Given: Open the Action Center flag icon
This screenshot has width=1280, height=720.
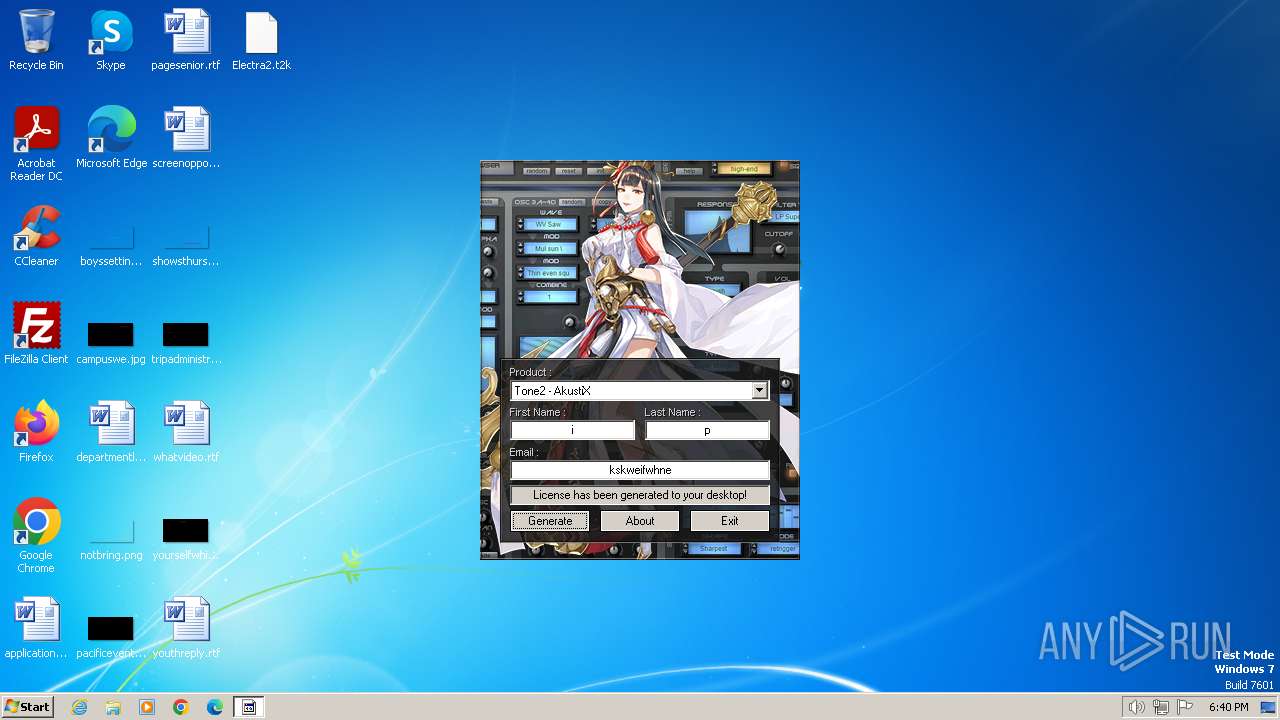Looking at the screenshot, I should tap(1185, 707).
